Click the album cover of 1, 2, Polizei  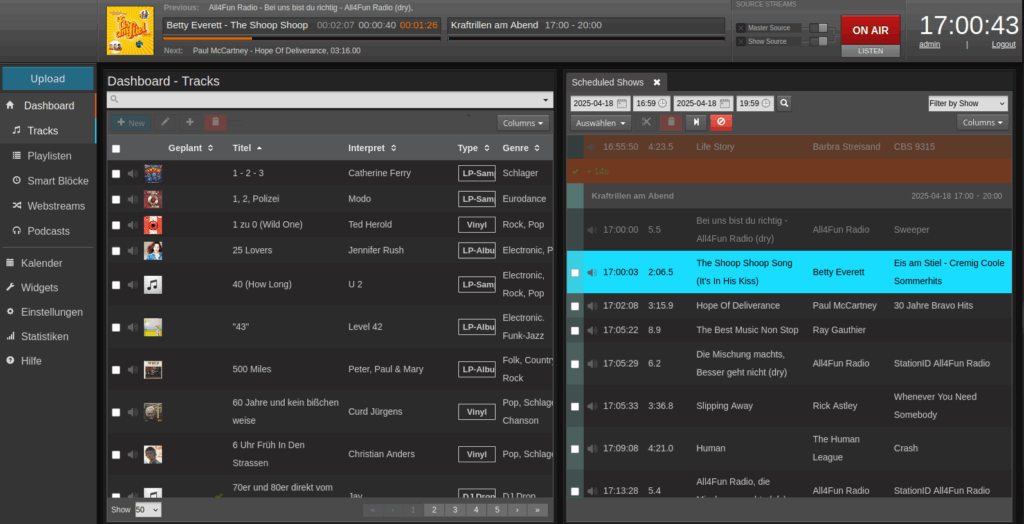pyautogui.click(x=153, y=199)
